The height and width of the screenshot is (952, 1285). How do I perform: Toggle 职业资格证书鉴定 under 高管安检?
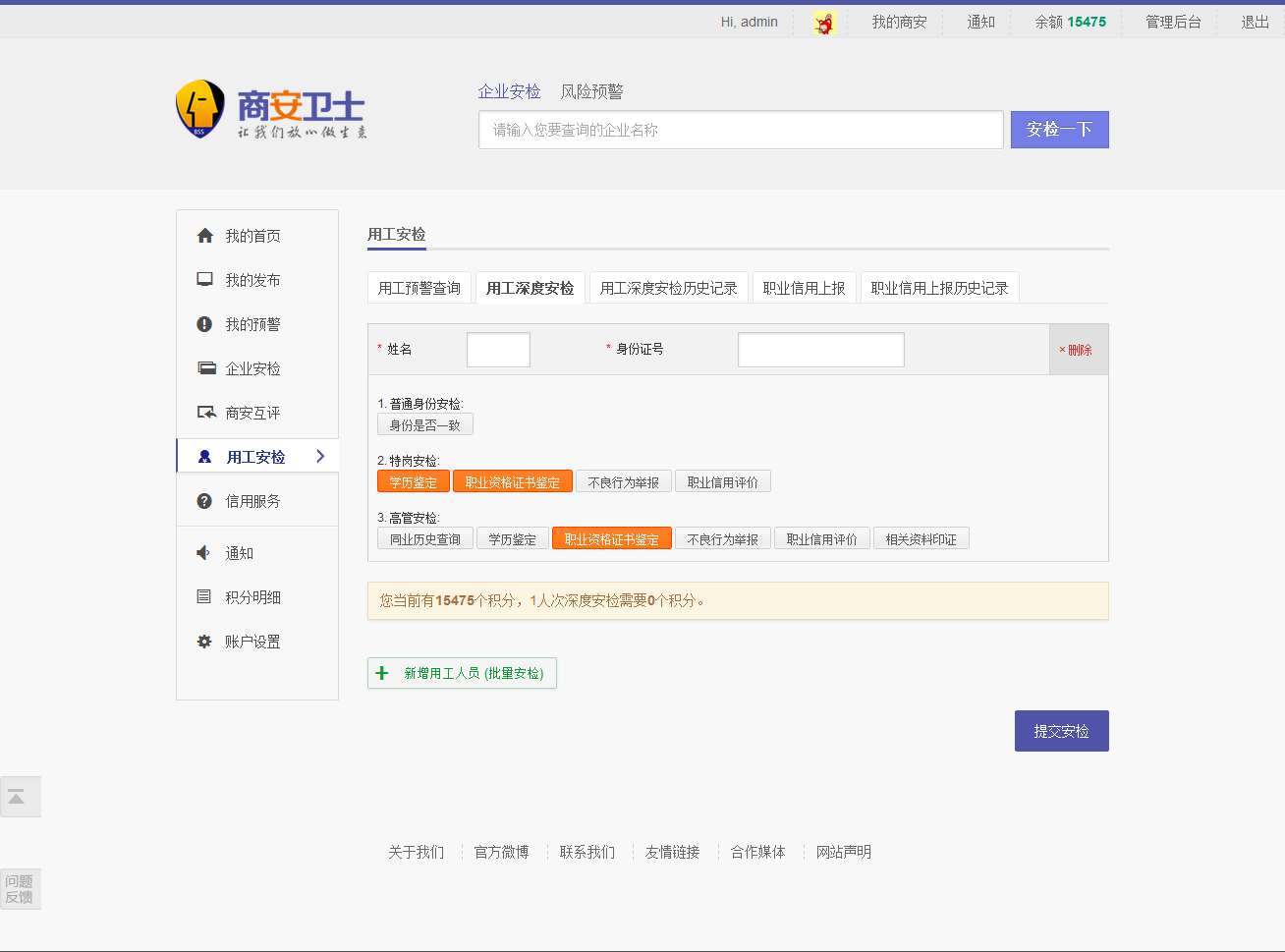click(612, 538)
